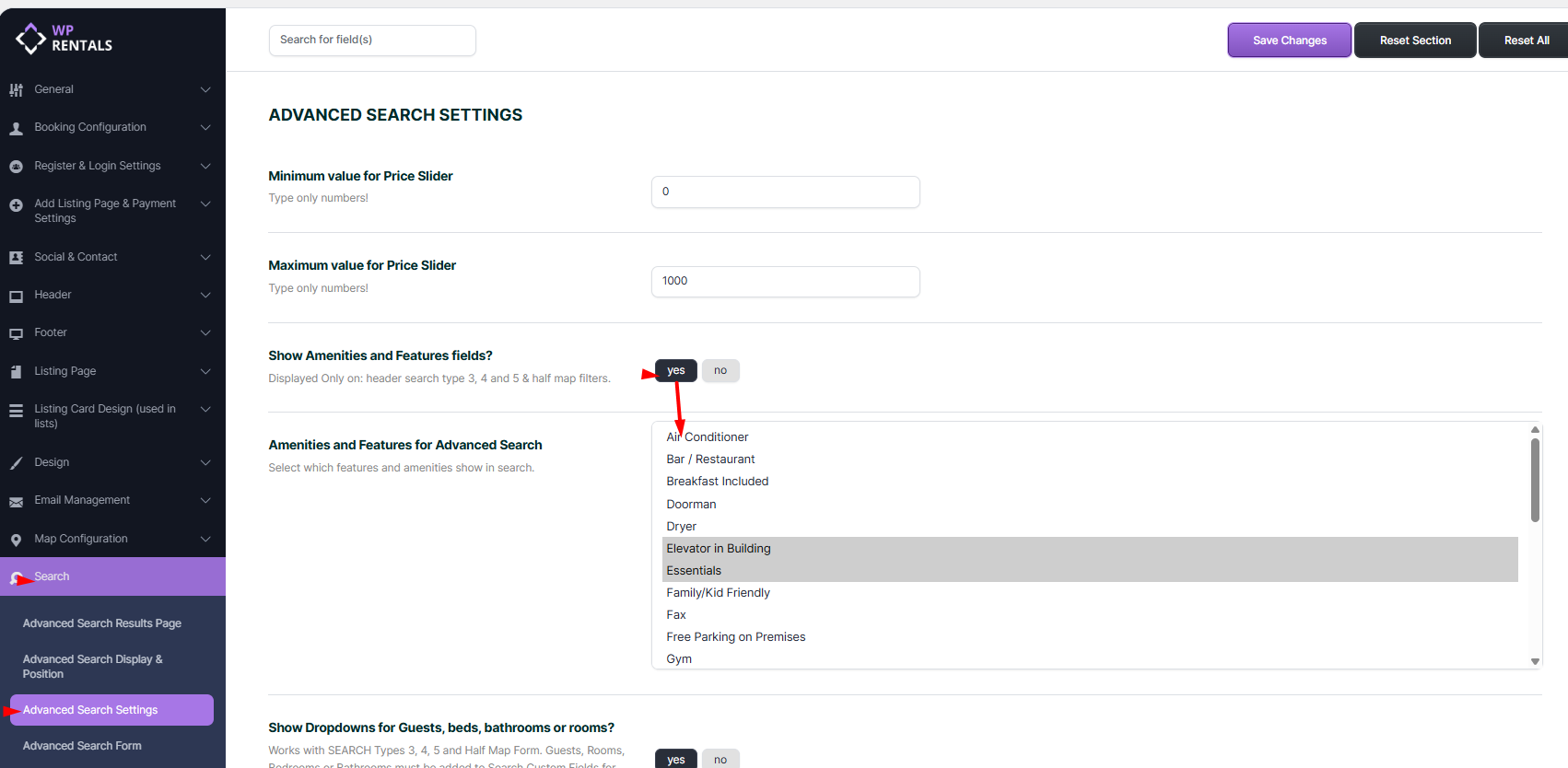Viewport: 1568px width, 768px height.
Task: Click the Header monitor icon in sidebar
Action: [16, 296]
